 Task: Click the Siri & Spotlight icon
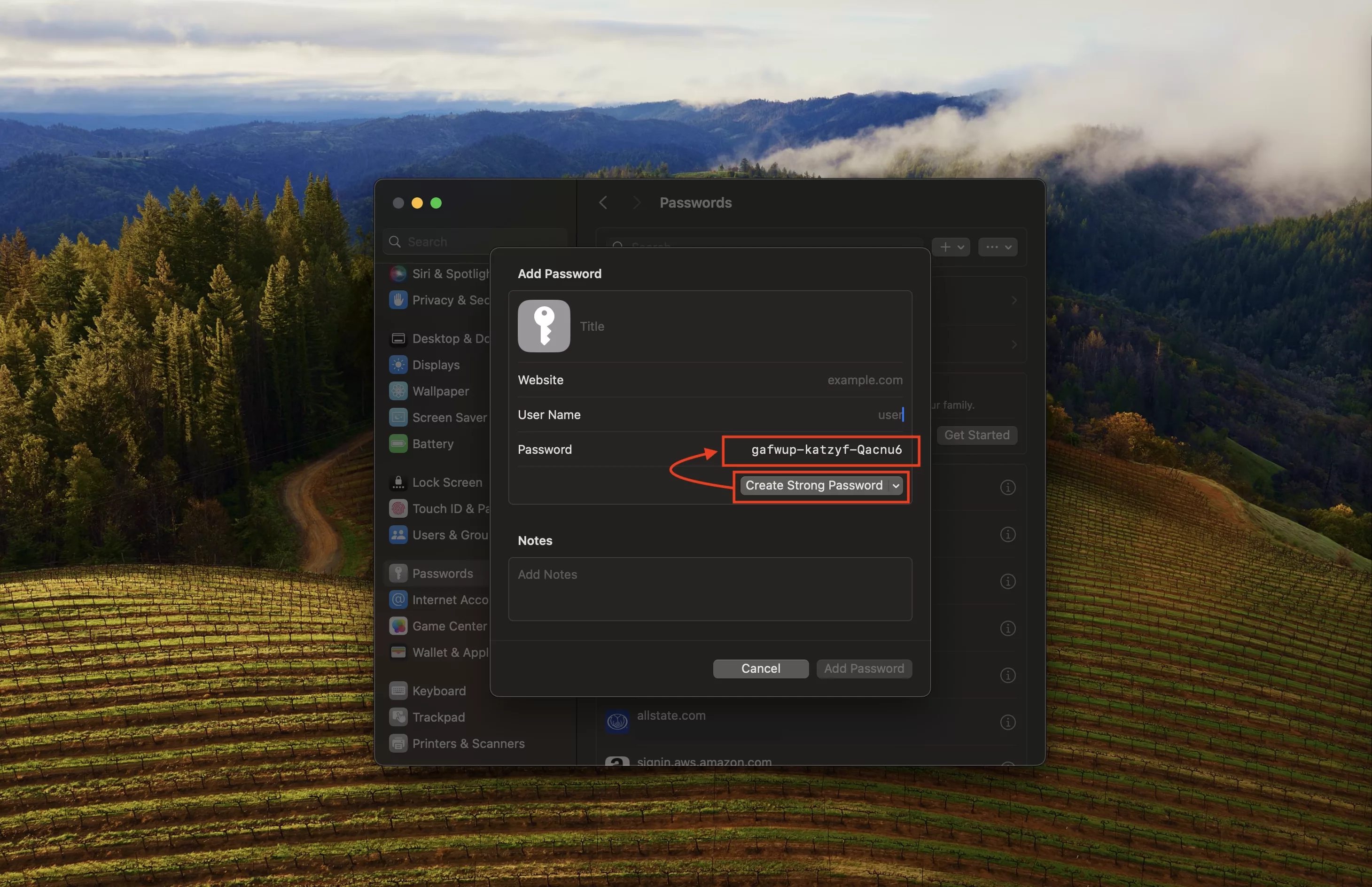click(398, 273)
